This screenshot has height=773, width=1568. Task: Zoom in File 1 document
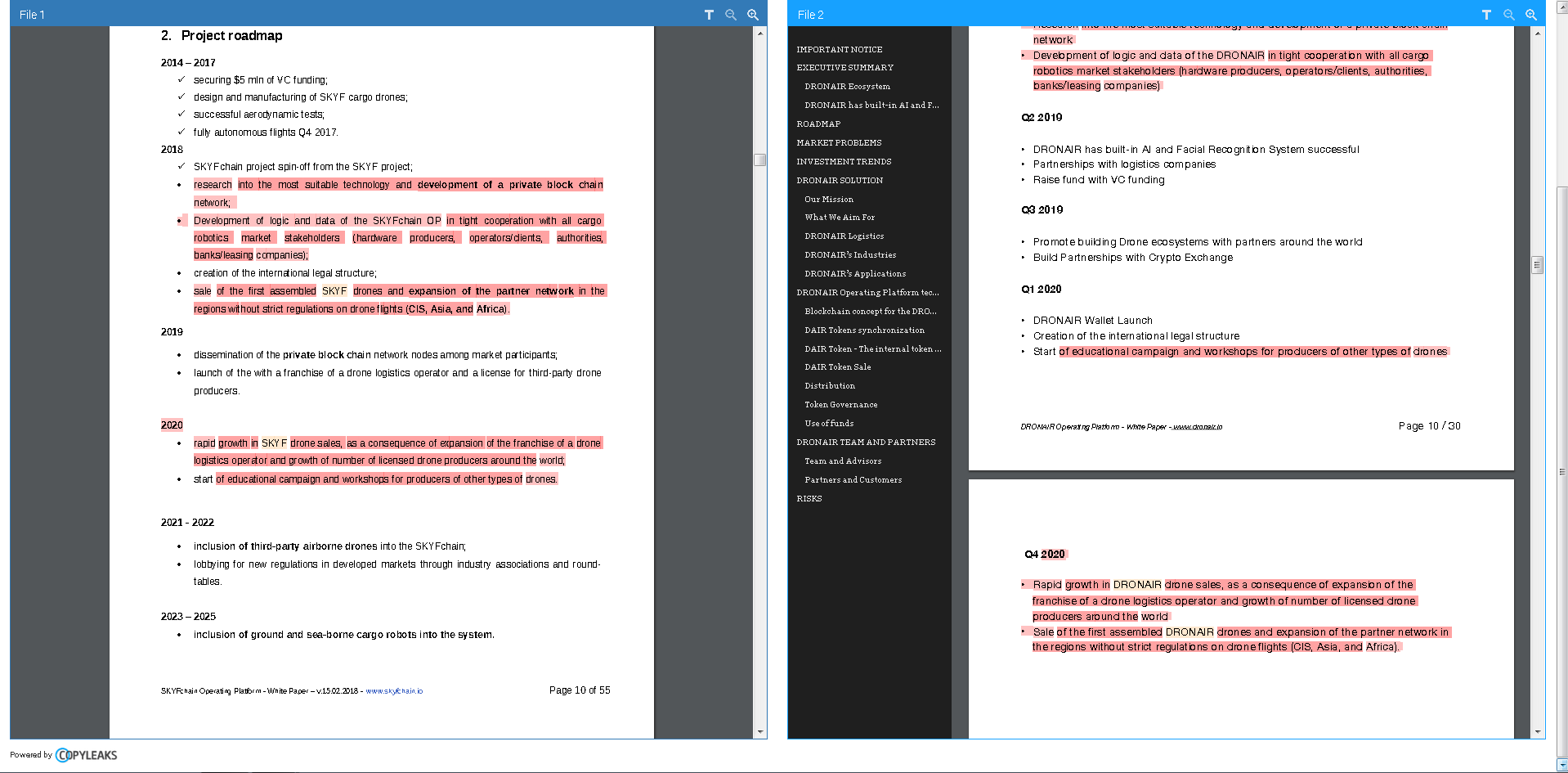point(753,15)
